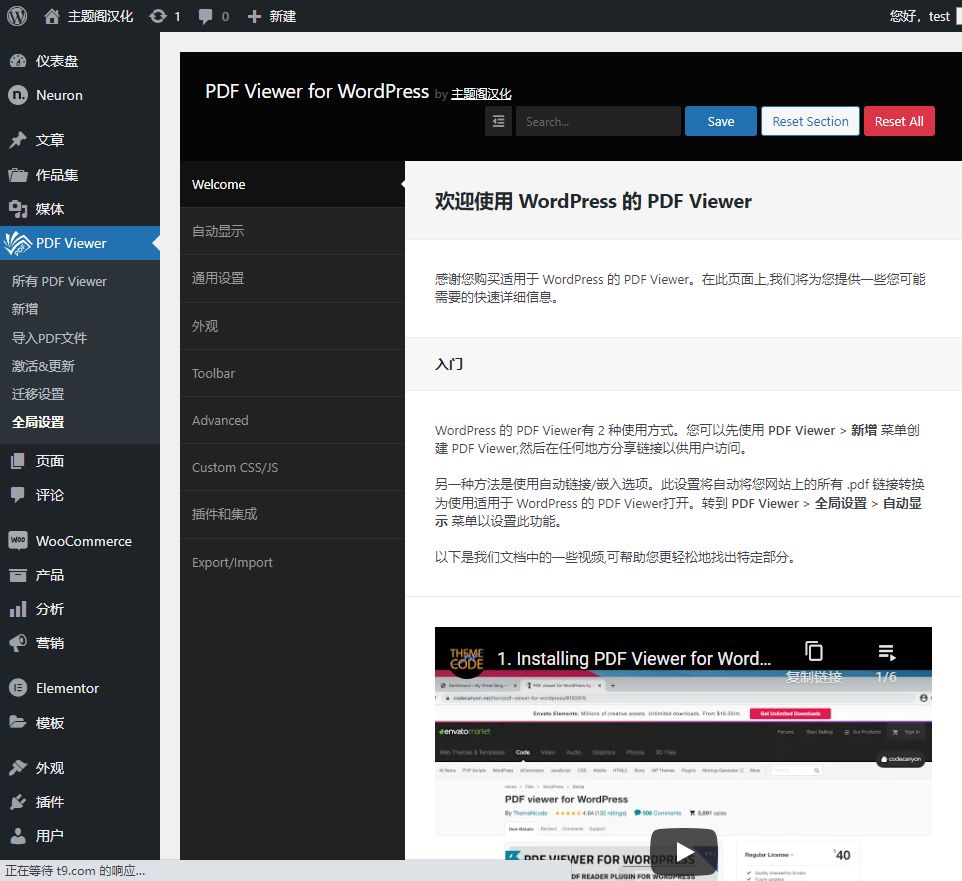The image size is (962, 881).
Task: Select the Advanced tab
Action: click(293, 420)
